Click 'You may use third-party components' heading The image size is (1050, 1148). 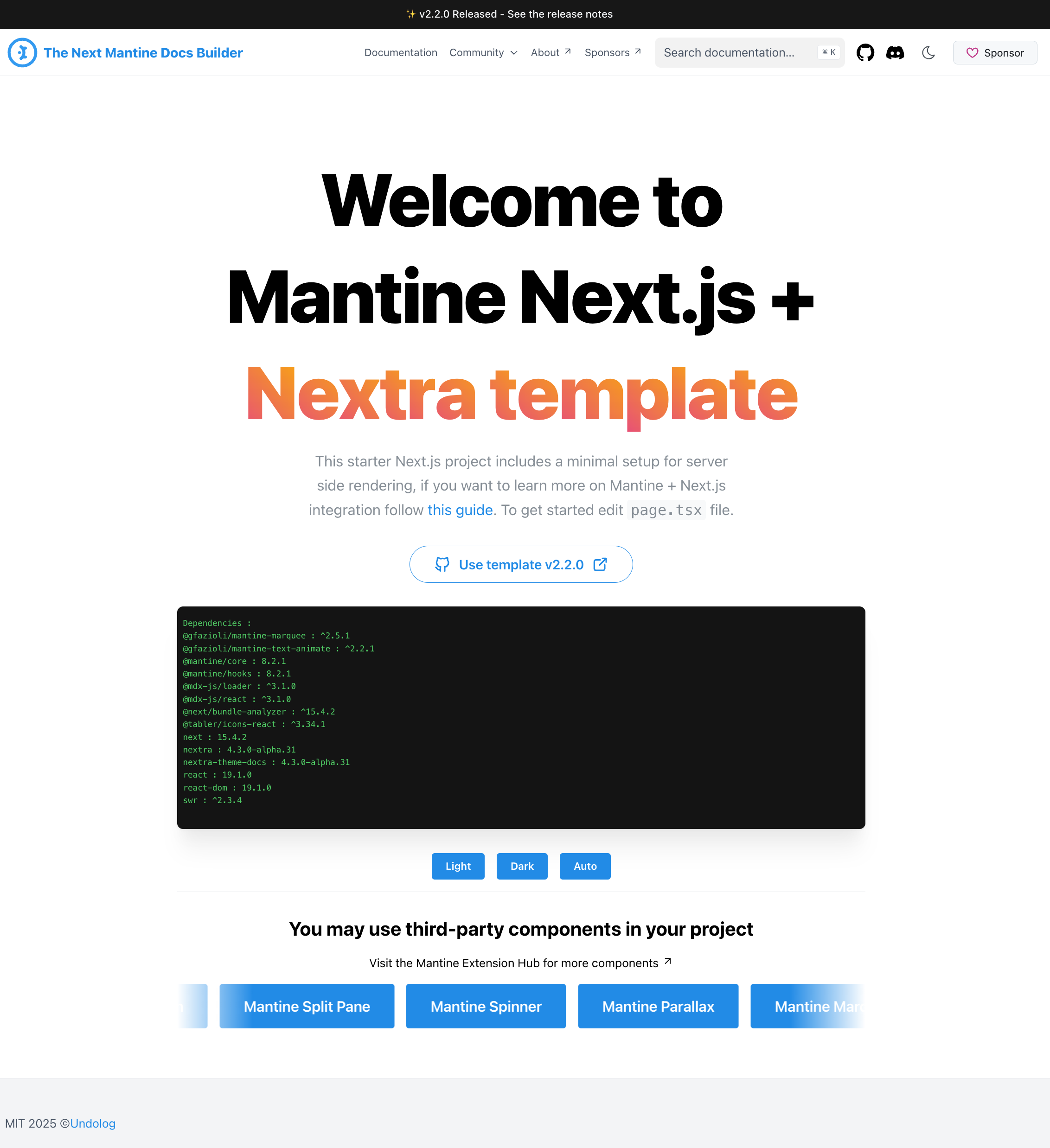point(521,929)
